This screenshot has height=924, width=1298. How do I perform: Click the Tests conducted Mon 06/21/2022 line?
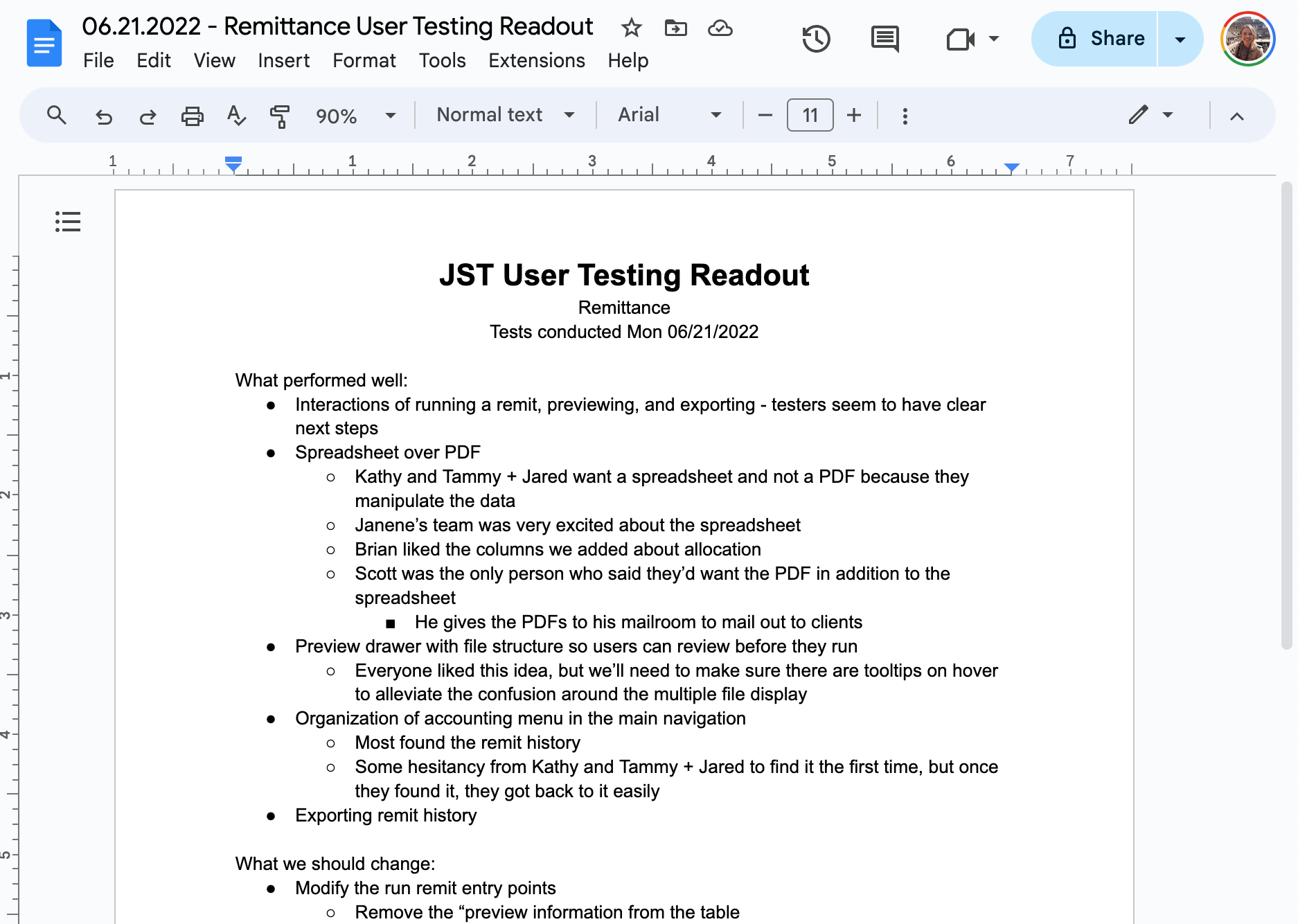624,332
